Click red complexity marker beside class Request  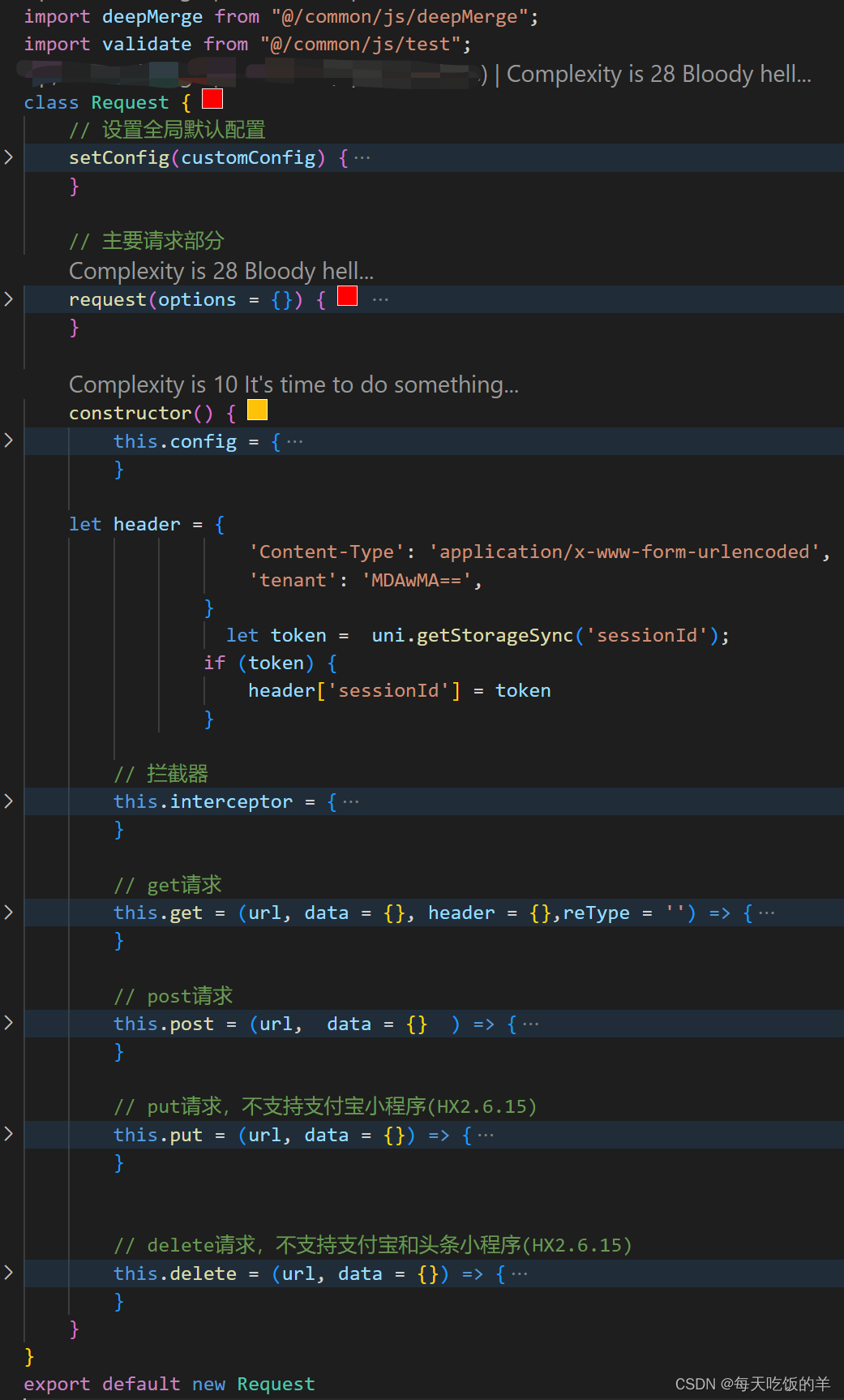[212, 99]
